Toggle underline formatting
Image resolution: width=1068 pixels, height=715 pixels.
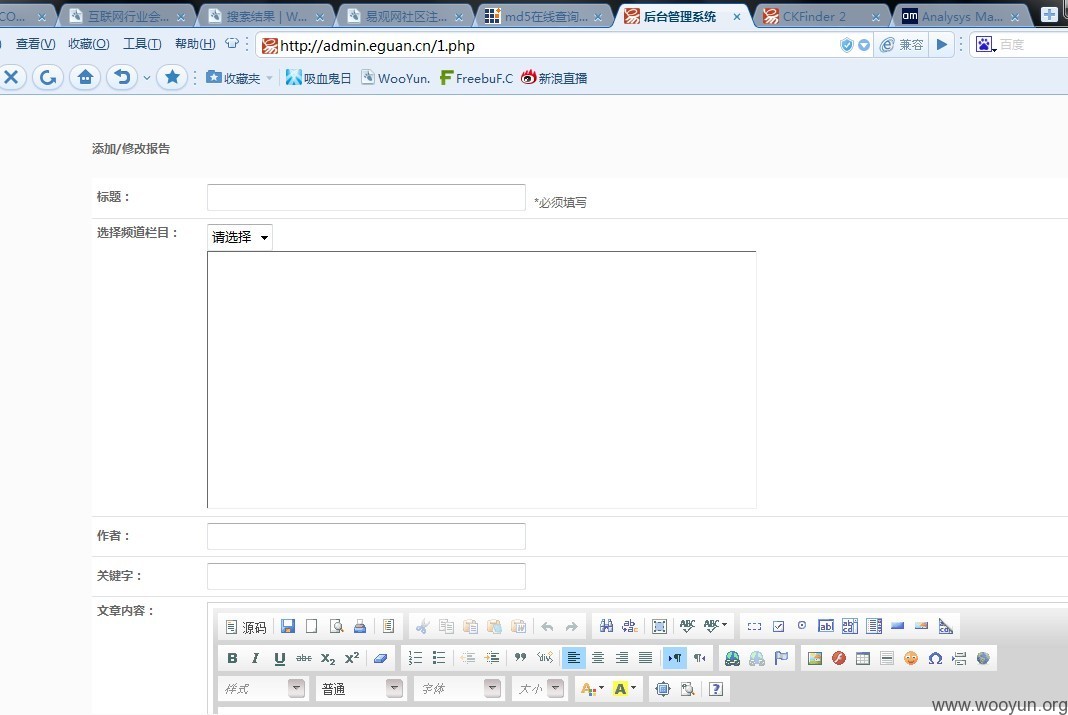[x=279, y=658]
